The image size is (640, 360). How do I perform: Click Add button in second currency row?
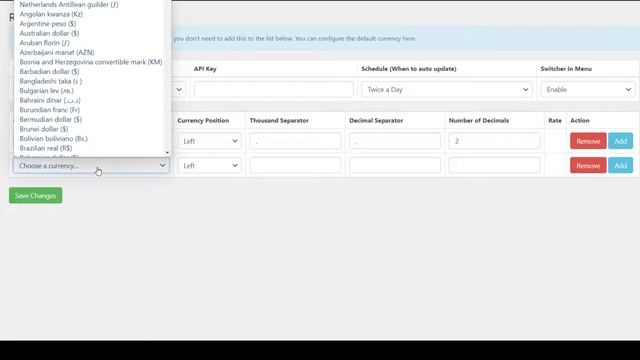pos(620,166)
